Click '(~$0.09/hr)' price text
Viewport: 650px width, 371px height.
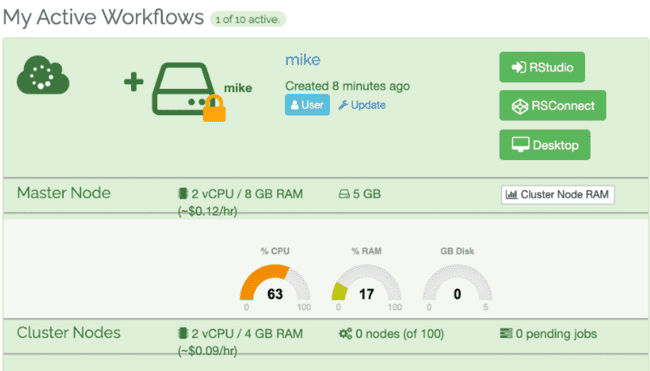(x=208, y=351)
